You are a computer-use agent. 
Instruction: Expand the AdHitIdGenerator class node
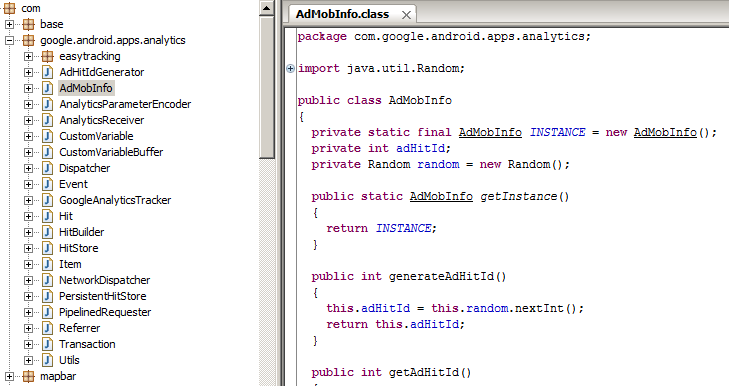[x=28, y=73]
